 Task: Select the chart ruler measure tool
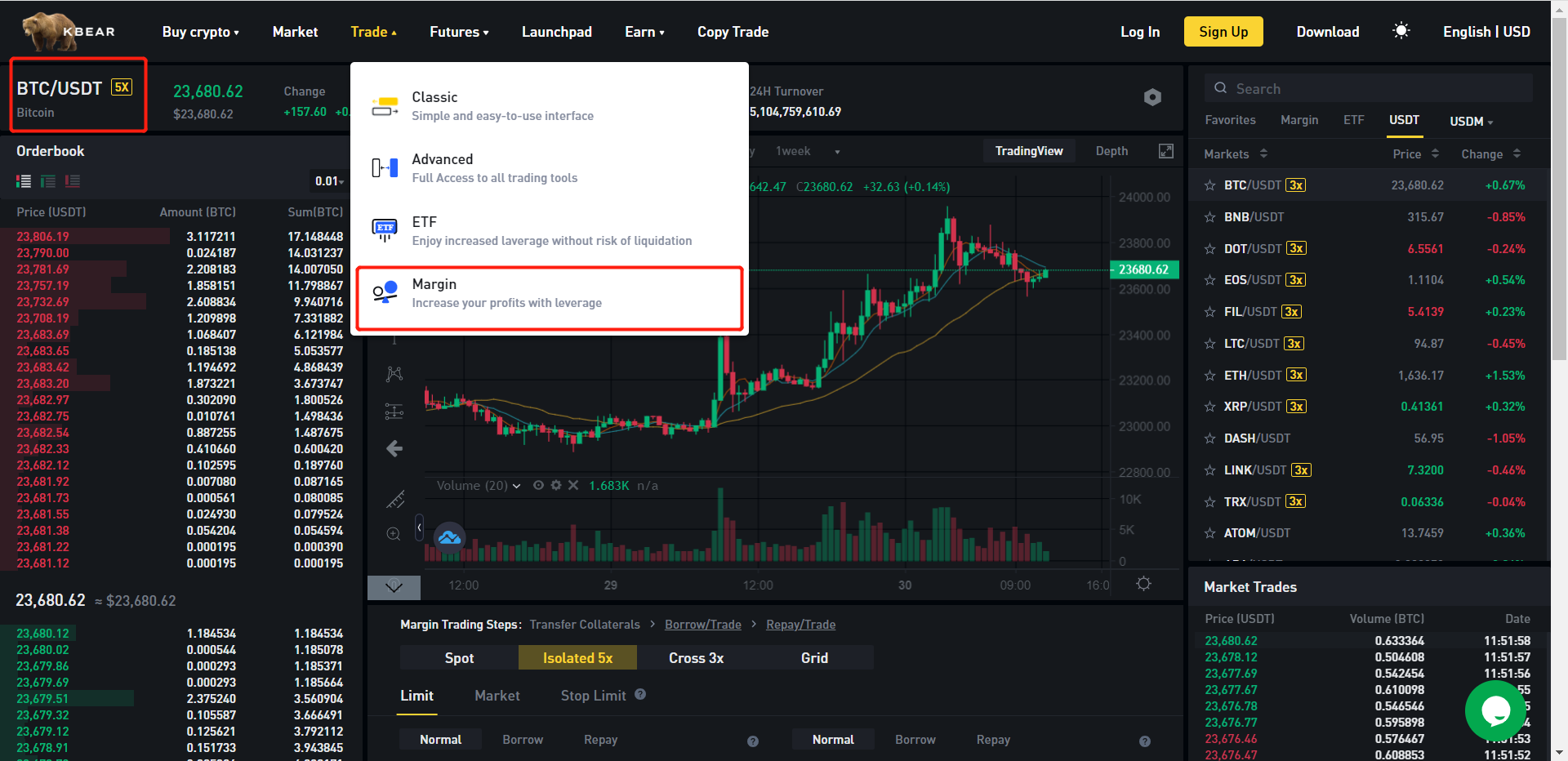click(x=395, y=499)
